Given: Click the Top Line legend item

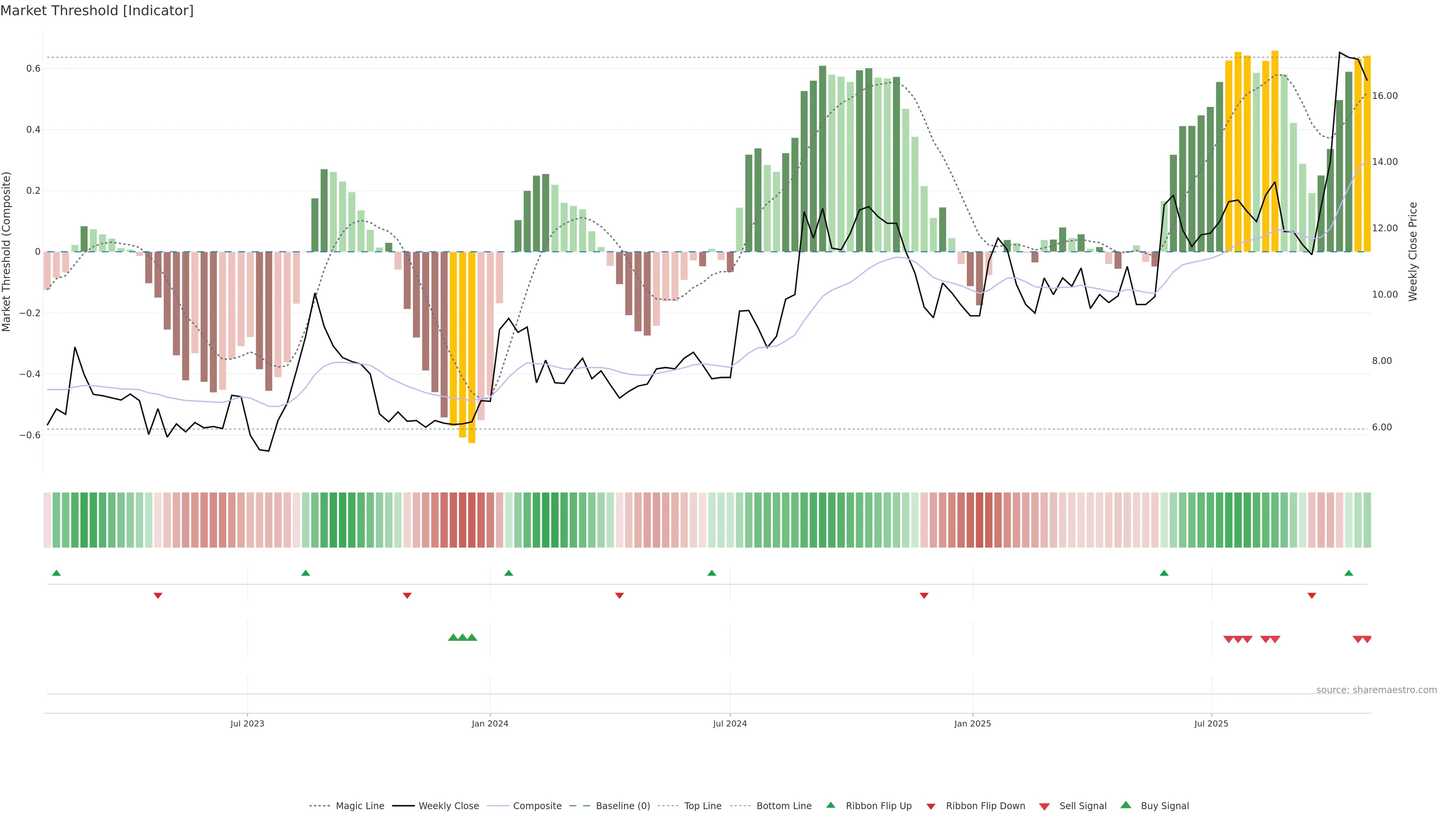Looking at the screenshot, I should (x=703, y=806).
